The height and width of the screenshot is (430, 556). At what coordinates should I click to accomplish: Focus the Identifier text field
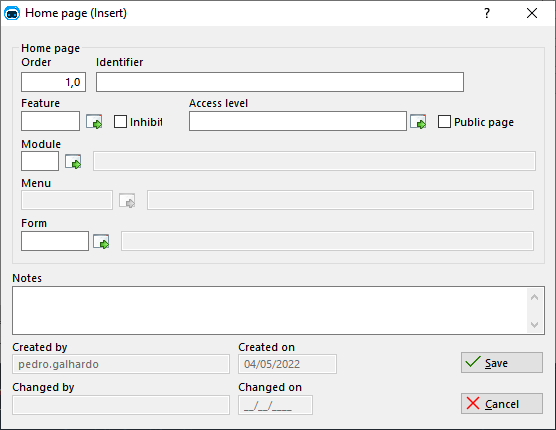pos(280,82)
